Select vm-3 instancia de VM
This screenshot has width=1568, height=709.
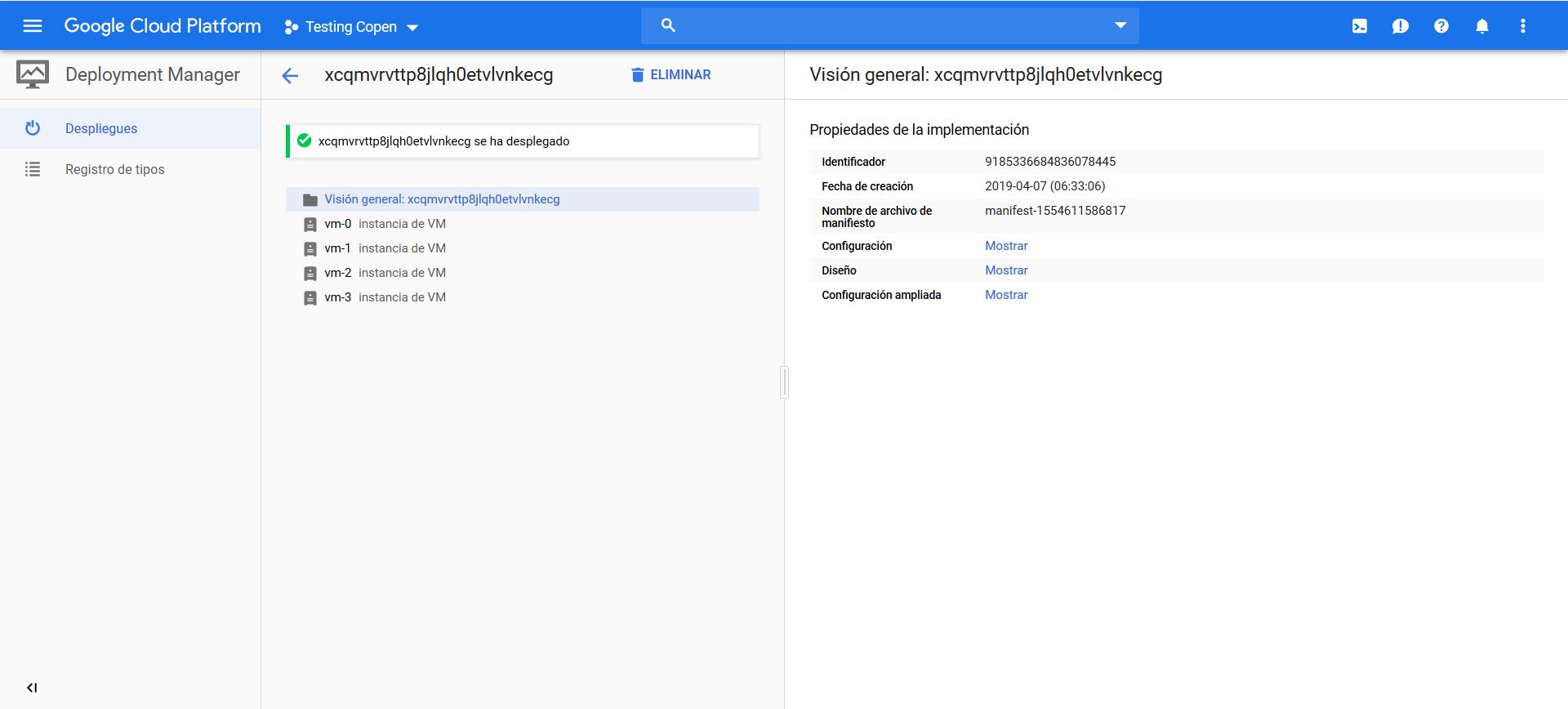click(523, 297)
